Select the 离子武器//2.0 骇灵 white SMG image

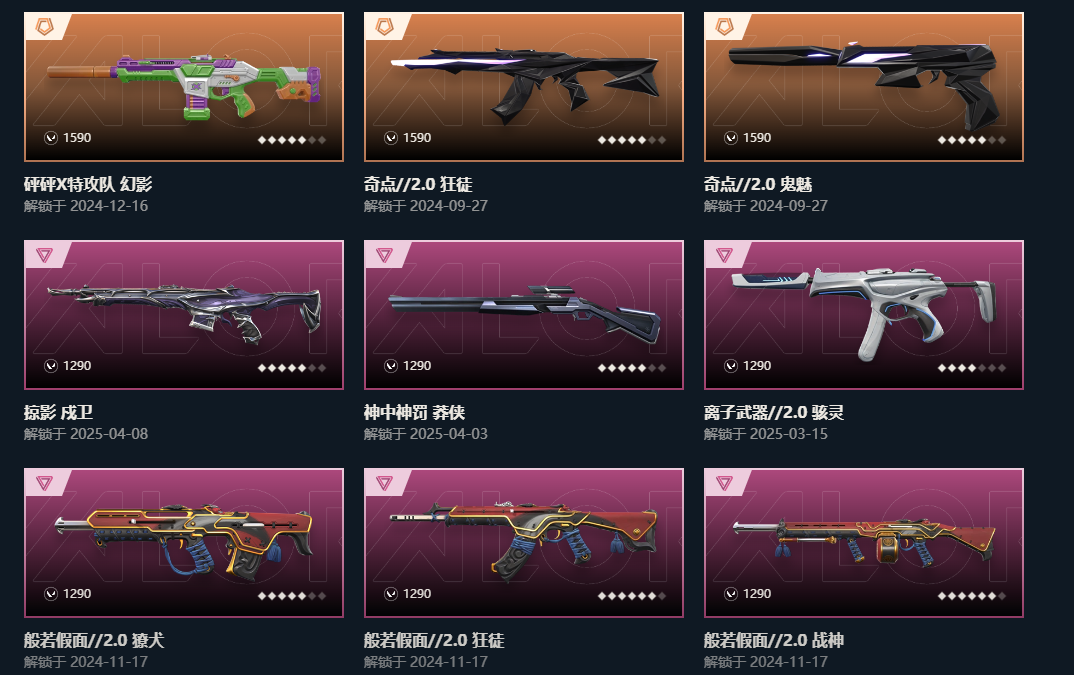click(863, 312)
